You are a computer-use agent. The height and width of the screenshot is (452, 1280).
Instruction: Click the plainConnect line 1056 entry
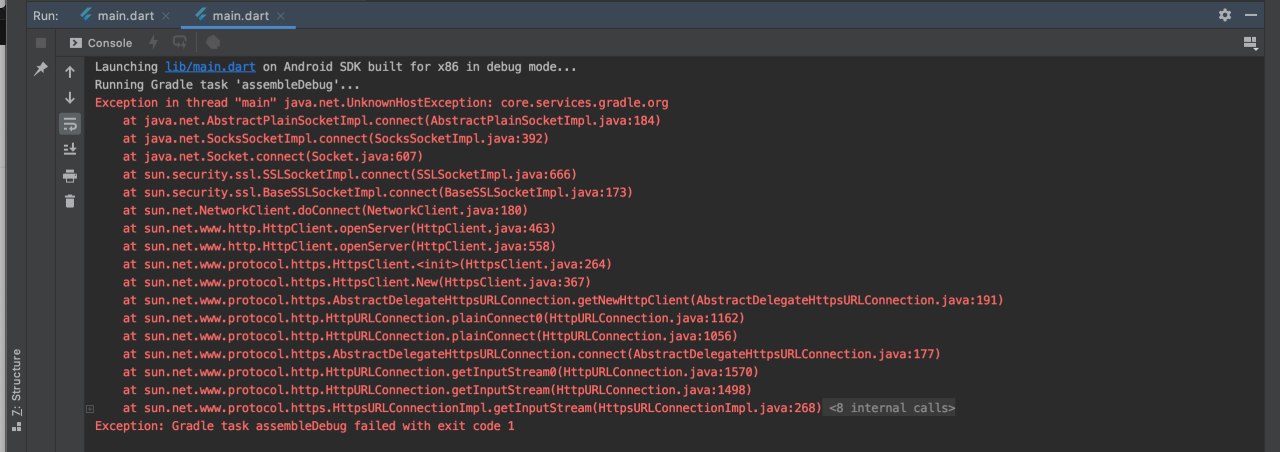431,337
